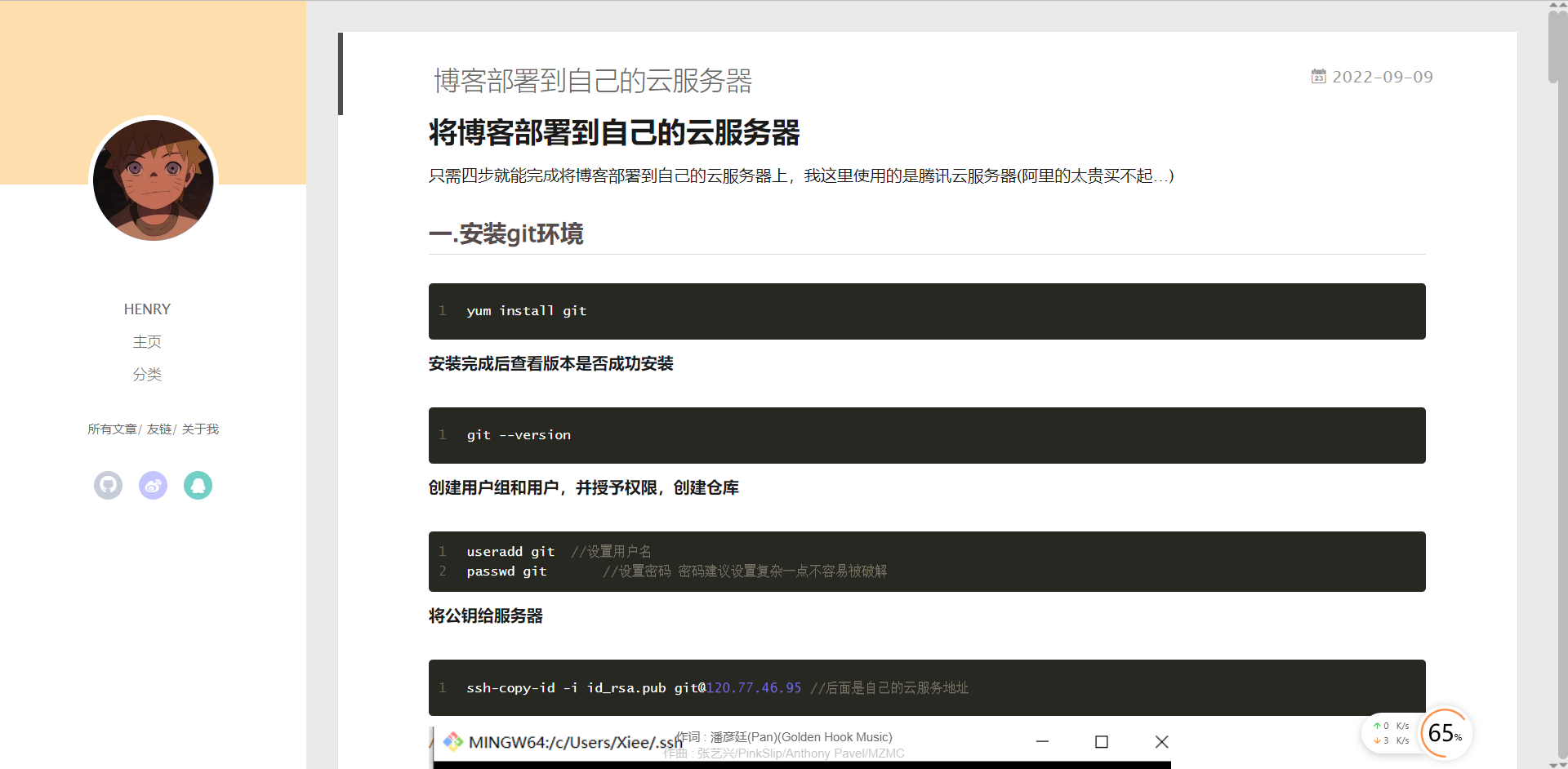Click the scrollbar down arrow

coord(1557,763)
